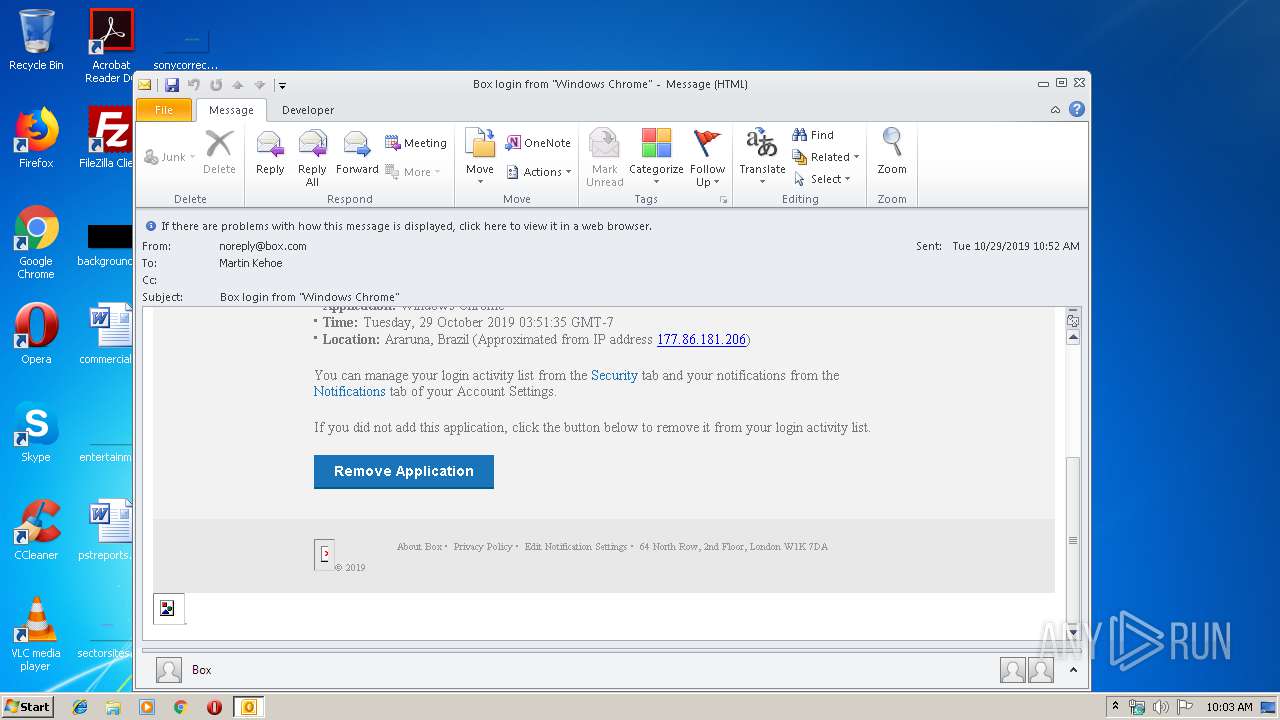Image resolution: width=1280 pixels, height=720 pixels.
Task: Click the taskbar clock showing 10:03 AM
Action: [1229, 707]
